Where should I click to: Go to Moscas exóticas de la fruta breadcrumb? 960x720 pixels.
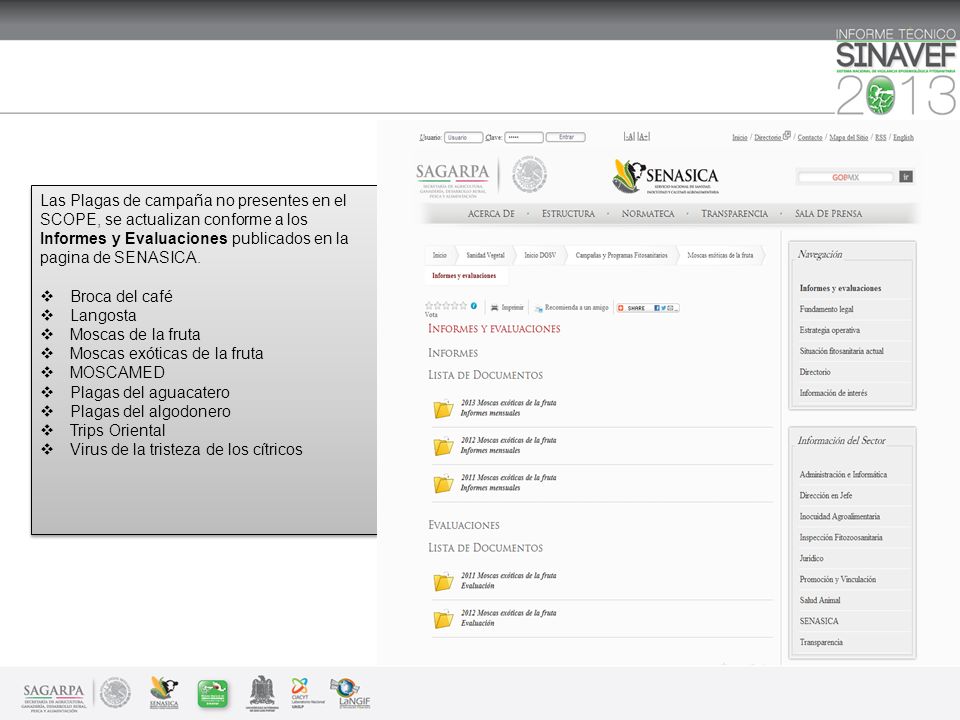(720, 255)
